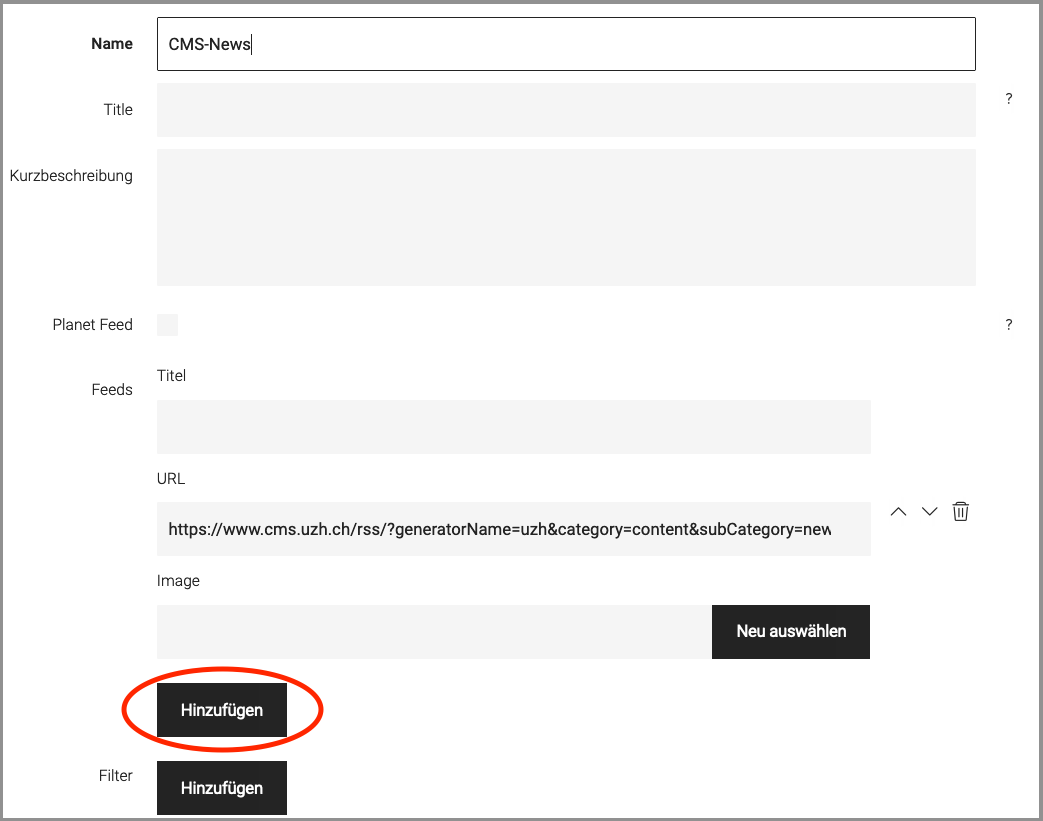The width and height of the screenshot is (1043, 821).
Task: Delete the feed using the trash icon
Action: click(x=960, y=512)
